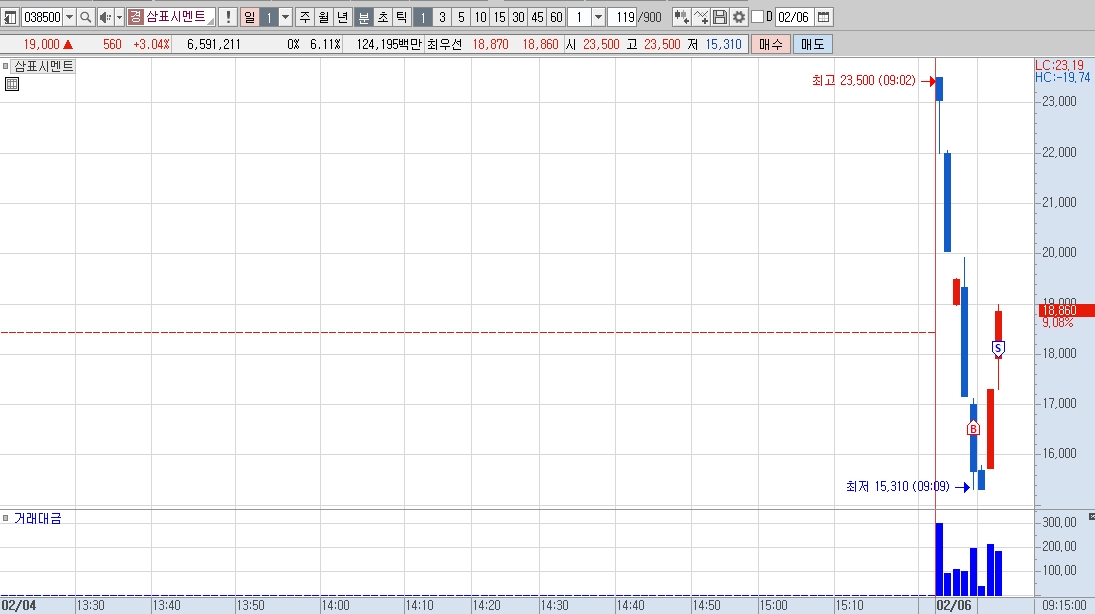
Task: Select the 일 (daily) chart period
Action: point(249,17)
